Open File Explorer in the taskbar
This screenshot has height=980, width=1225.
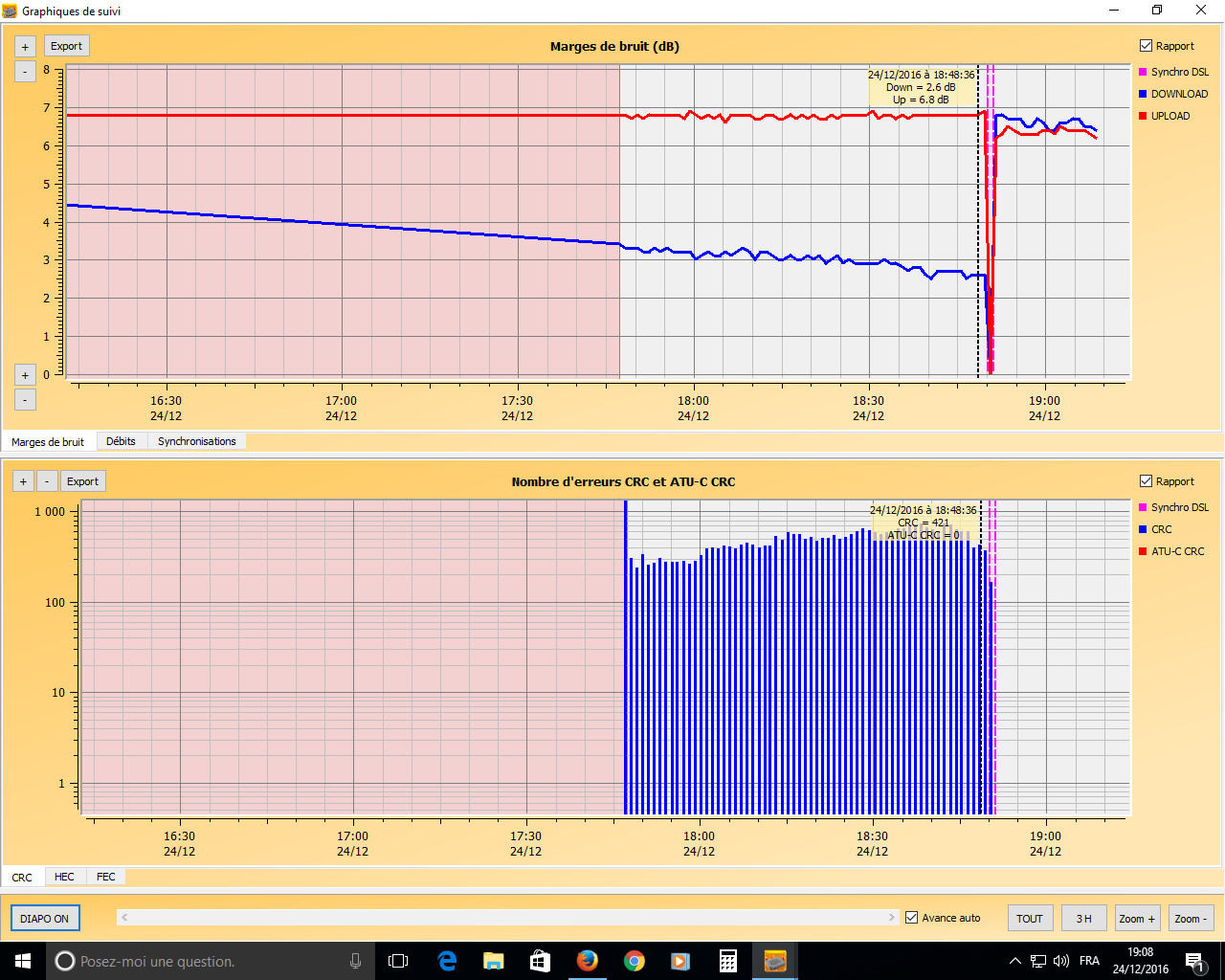click(494, 961)
